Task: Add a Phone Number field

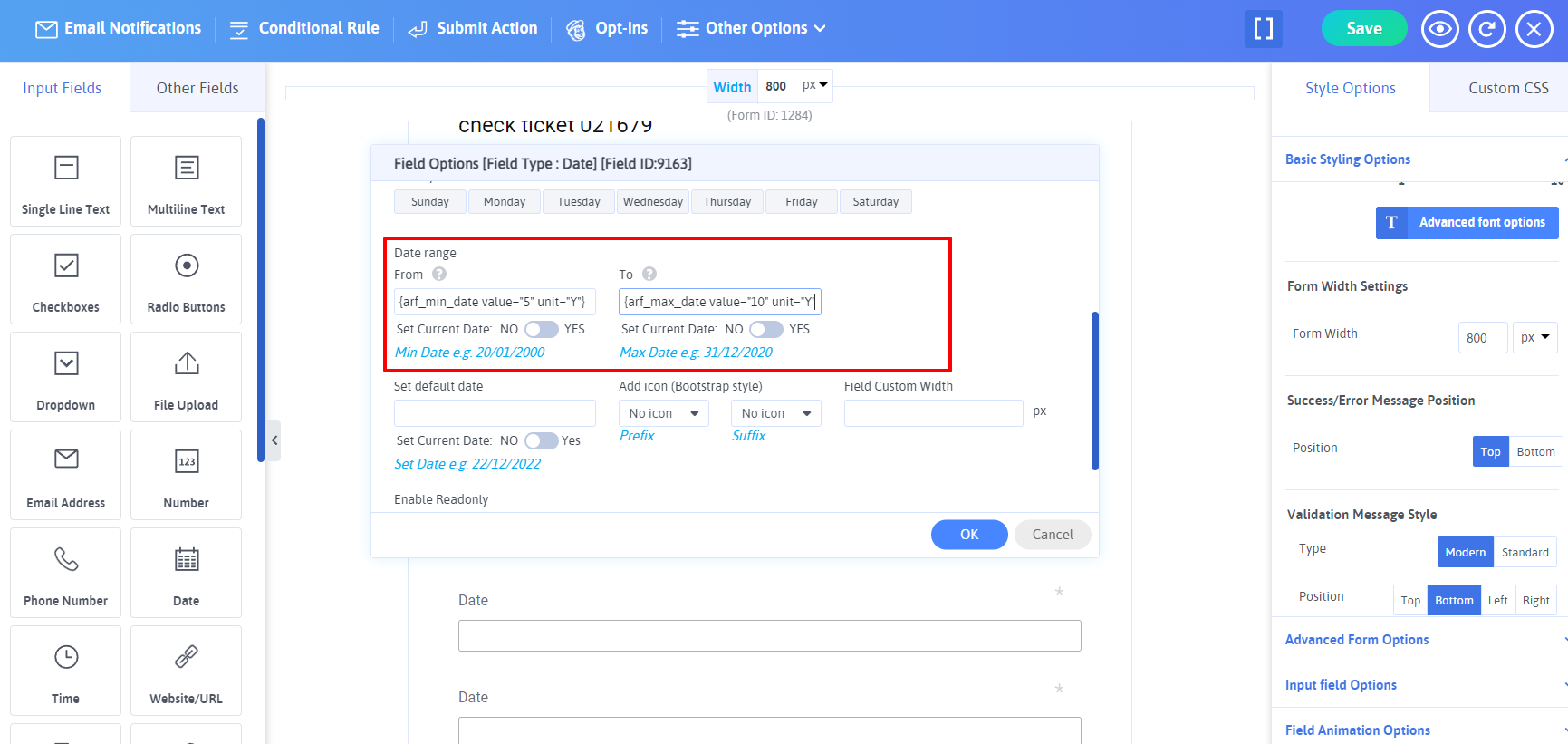Action: pyautogui.click(x=65, y=572)
